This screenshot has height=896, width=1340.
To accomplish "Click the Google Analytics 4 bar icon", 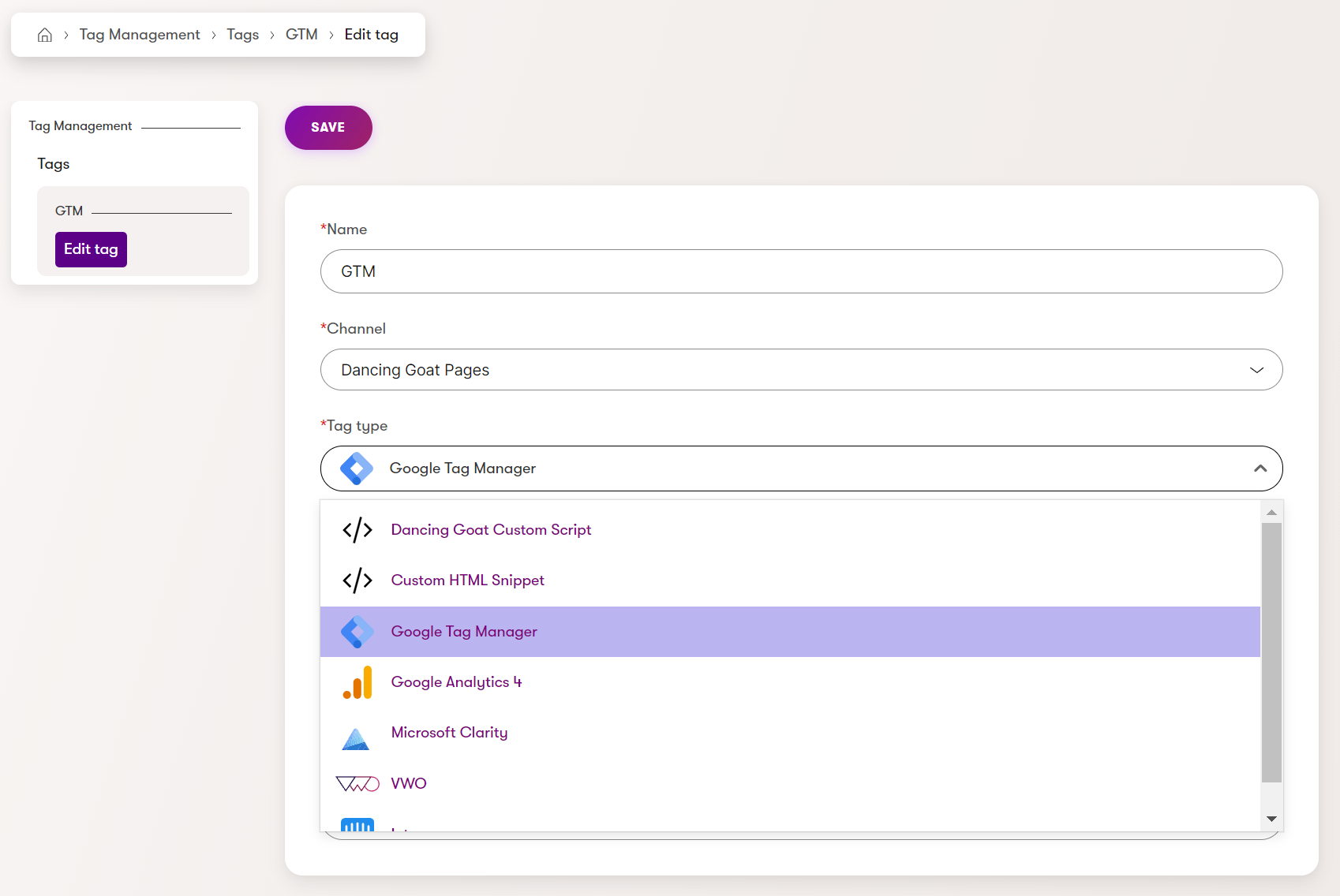I will click(357, 682).
